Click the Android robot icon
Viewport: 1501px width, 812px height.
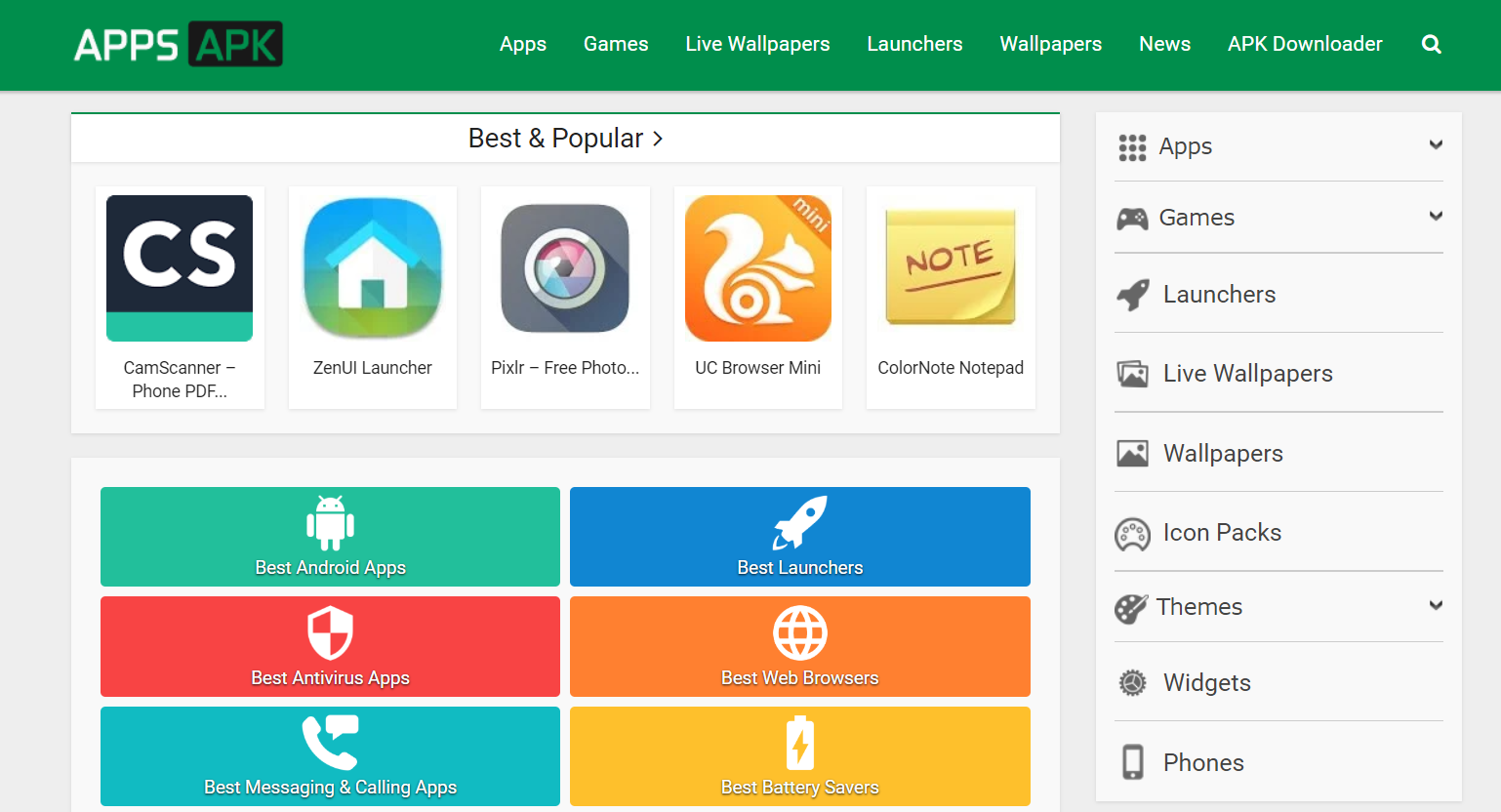(x=330, y=522)
